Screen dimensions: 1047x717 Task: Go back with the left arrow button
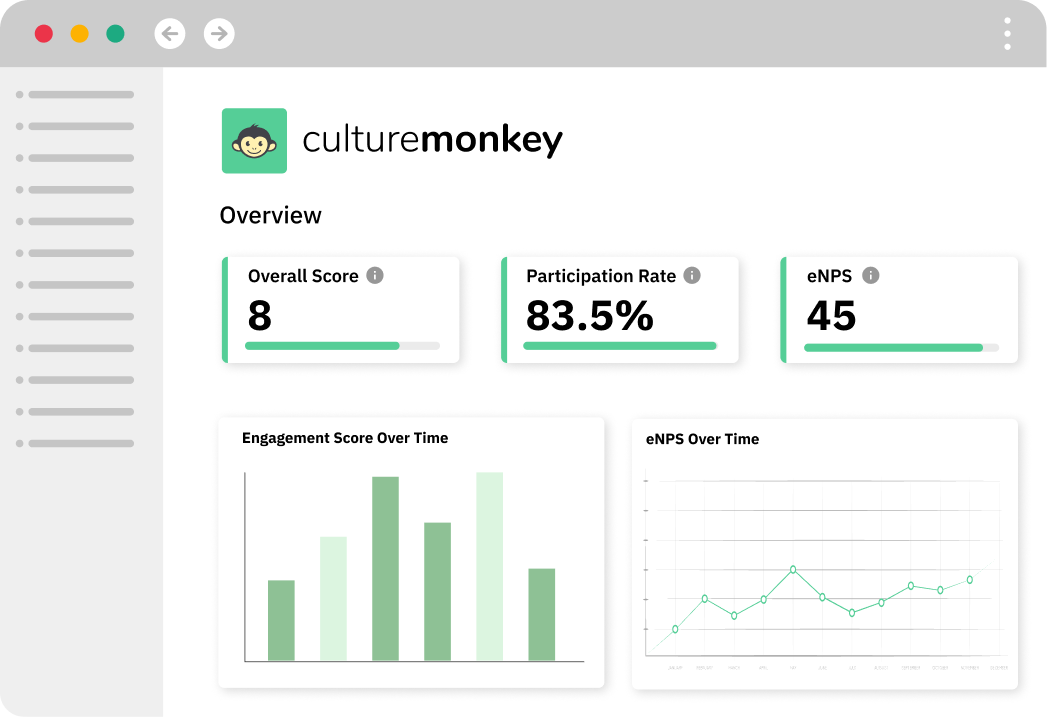(x=170, y=33)
